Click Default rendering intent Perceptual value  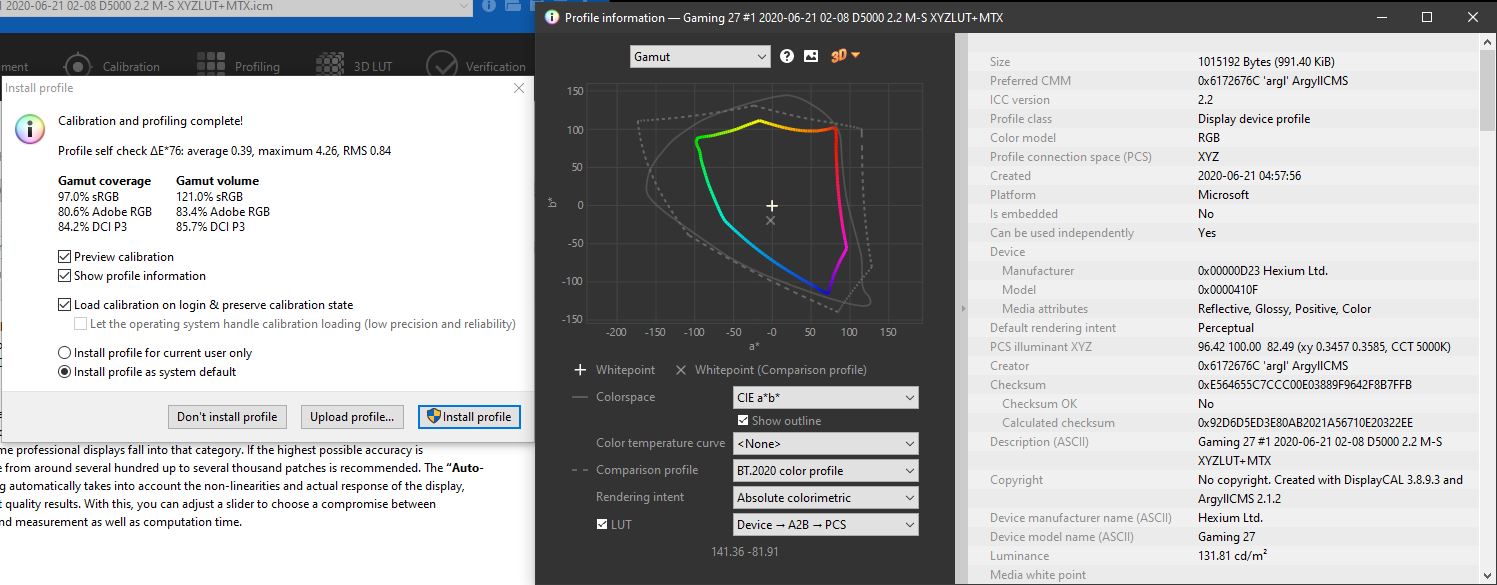click(x=1226, y=328)
